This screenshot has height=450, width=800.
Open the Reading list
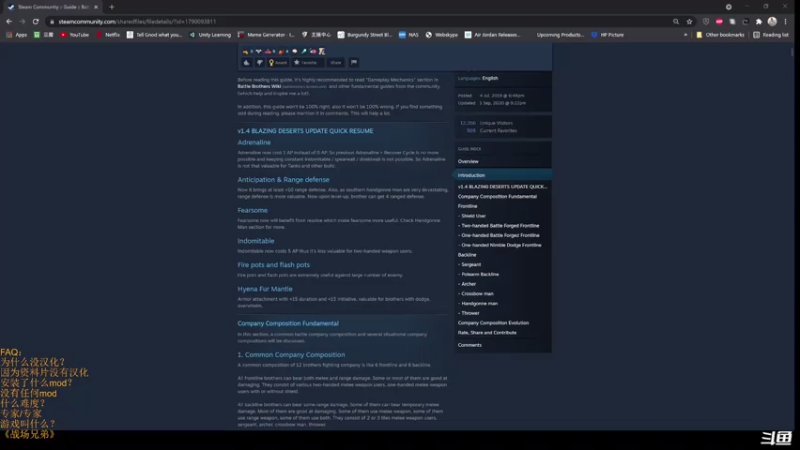pyautogui.click(x=771, y=35)
